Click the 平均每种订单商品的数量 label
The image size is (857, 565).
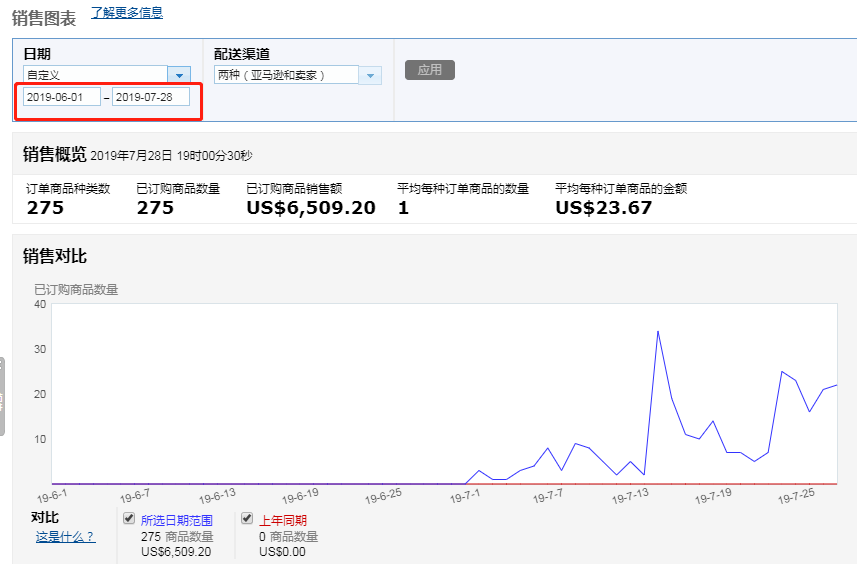(x=463, y=189)
